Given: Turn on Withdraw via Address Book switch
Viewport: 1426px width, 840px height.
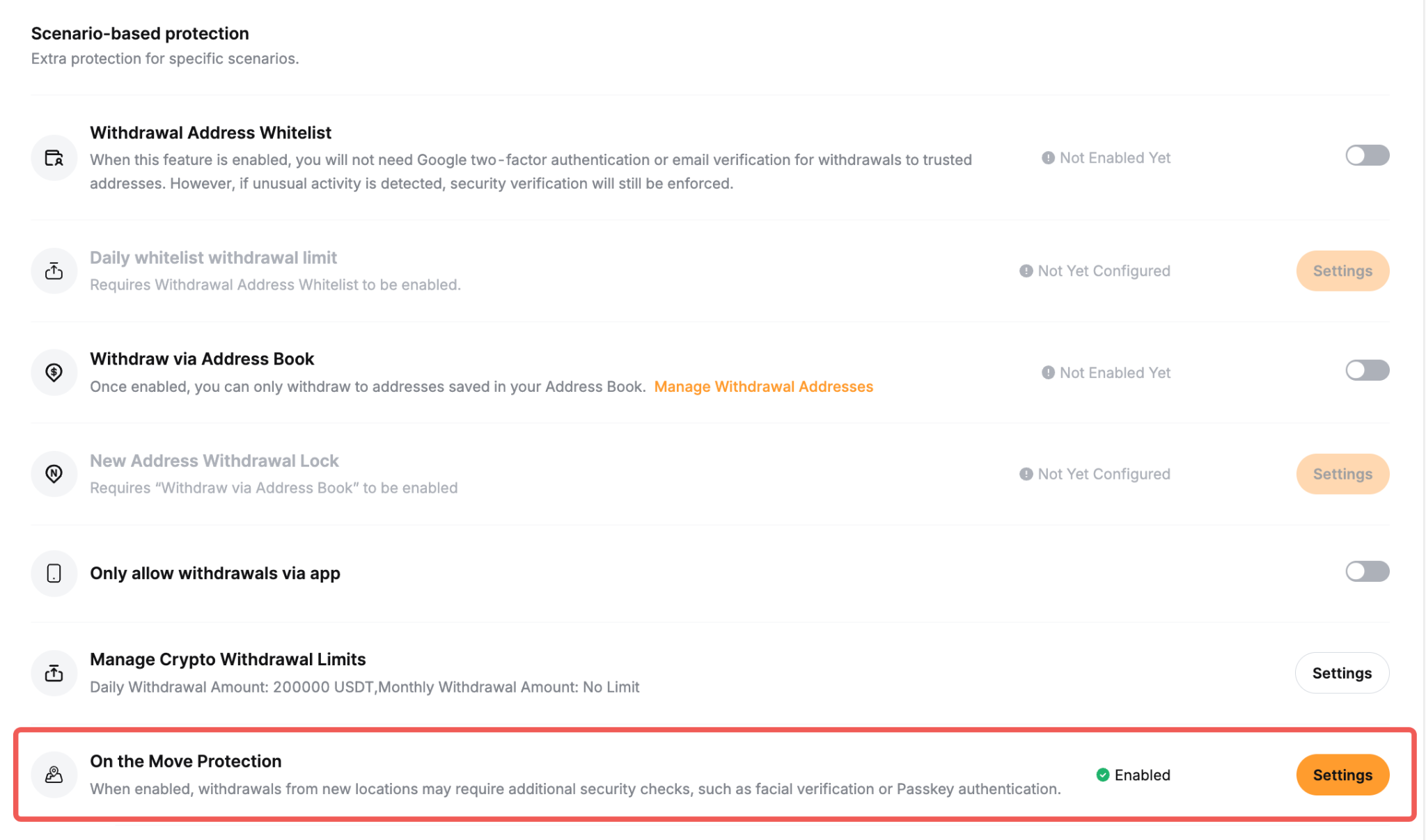Looking at the screenshot, I should (x=1367, y=370).
